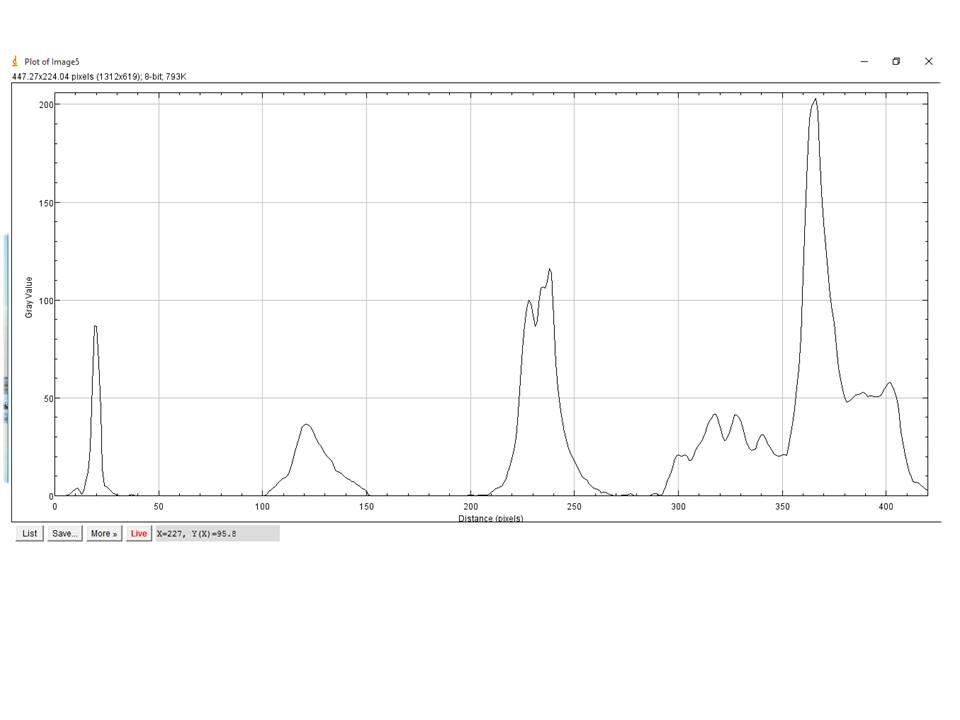Click the Save... button
The image size is (960, 720).
(x=65, y=533)
